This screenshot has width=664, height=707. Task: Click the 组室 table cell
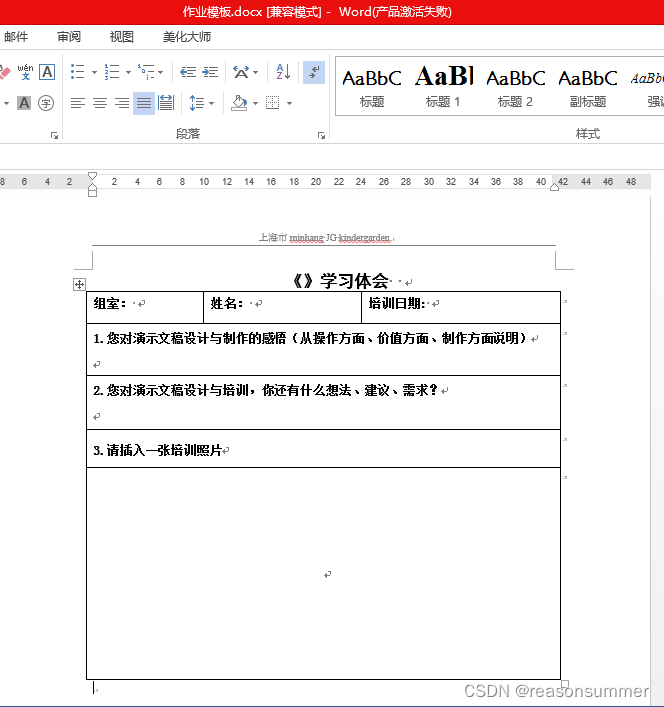(x=145, y=308)
